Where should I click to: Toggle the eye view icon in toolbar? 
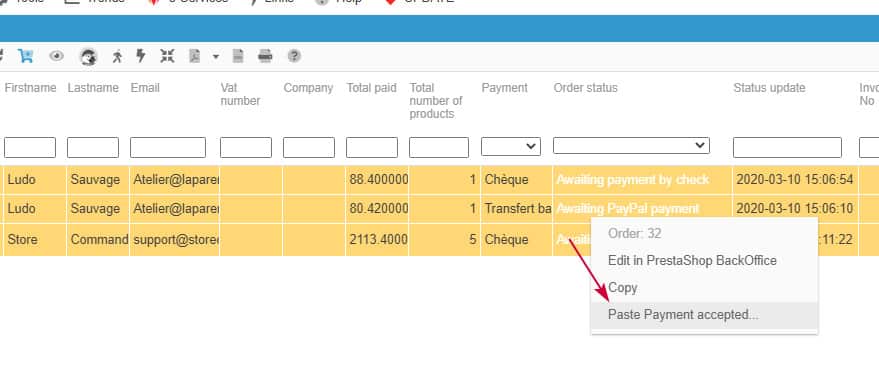56,56
